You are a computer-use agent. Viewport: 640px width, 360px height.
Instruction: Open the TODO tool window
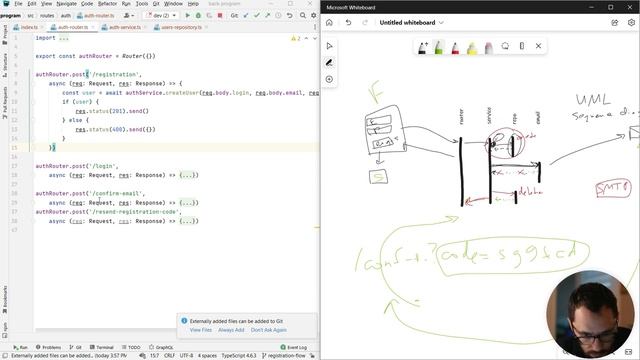click(131, 347)
